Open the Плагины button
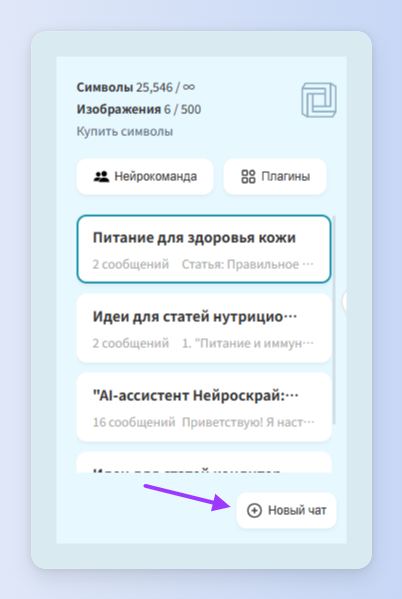 click(x=275, y=176)
